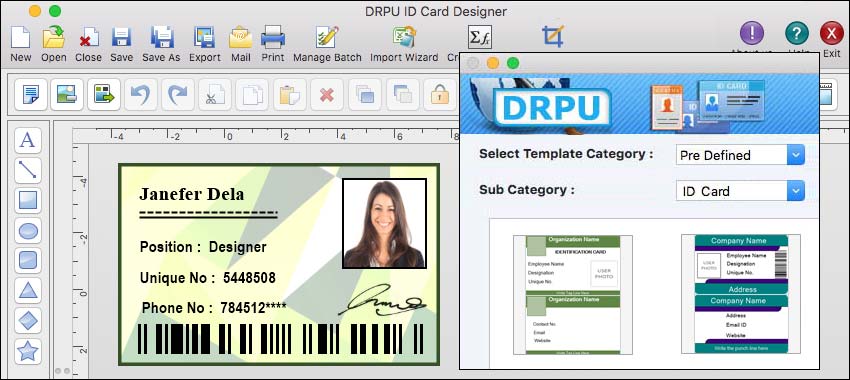
Task: Select the Rounded Rectangle tool
Action: (x=28, y=261)
